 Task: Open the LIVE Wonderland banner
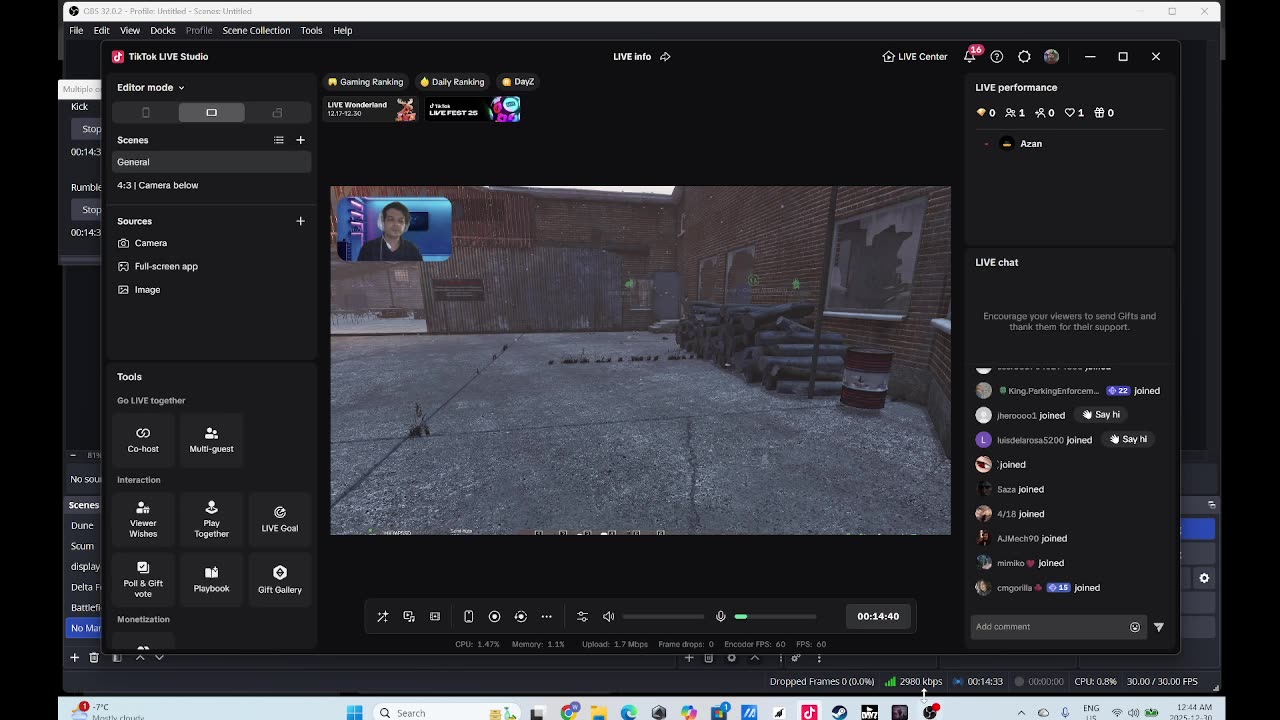click(371, 109)
